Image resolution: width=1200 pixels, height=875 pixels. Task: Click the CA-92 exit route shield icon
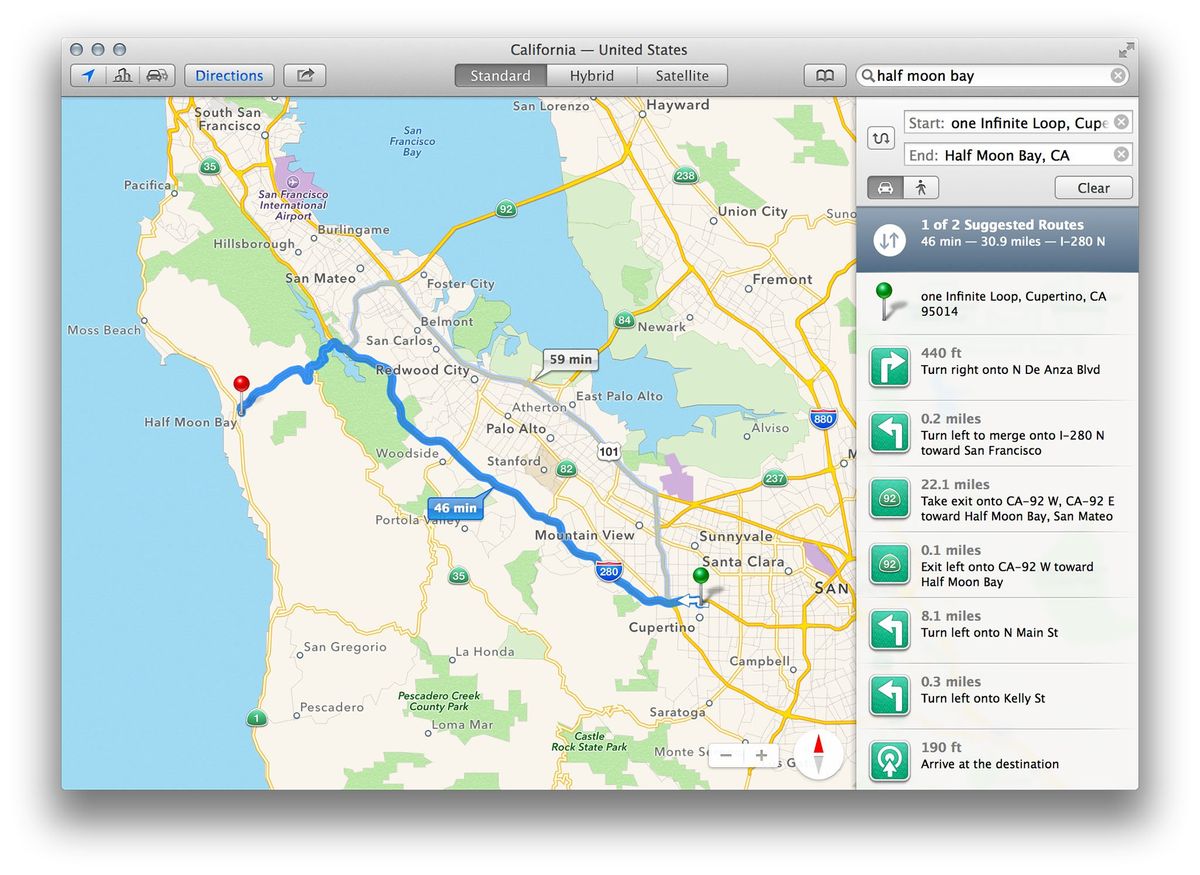pos(889,499)
